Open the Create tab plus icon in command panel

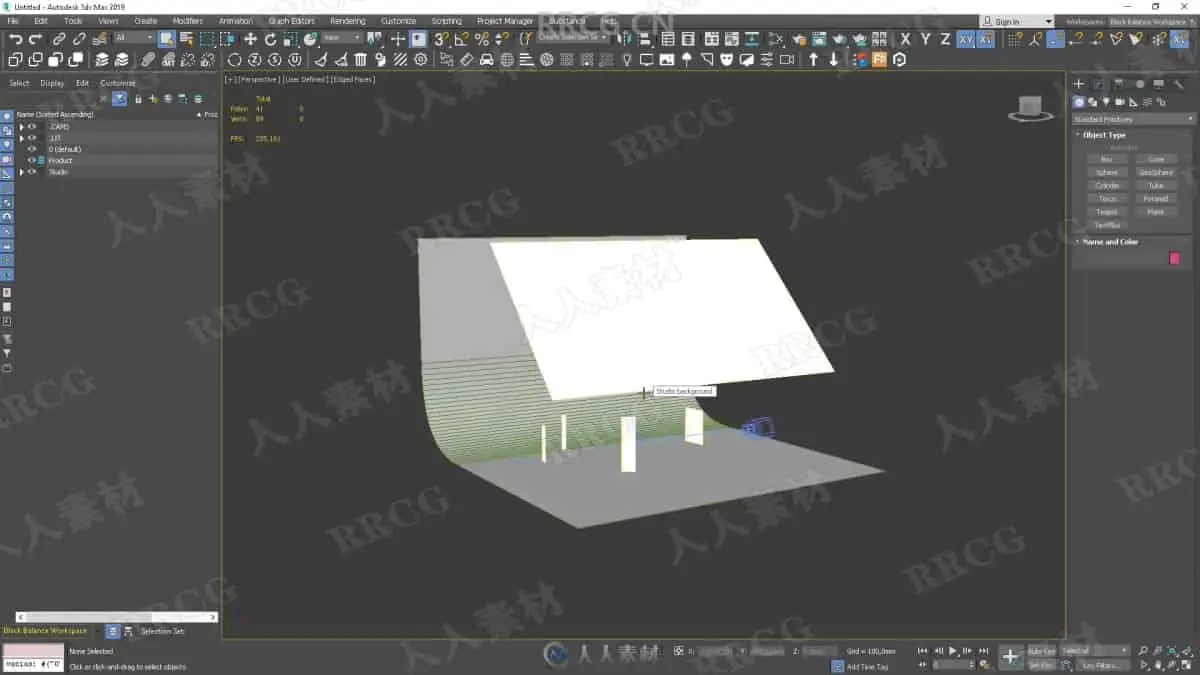click(1079, 84)
